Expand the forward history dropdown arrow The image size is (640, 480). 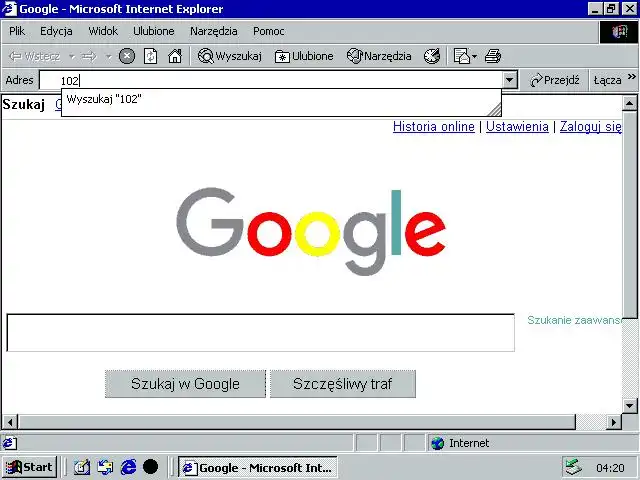point(108,56)
